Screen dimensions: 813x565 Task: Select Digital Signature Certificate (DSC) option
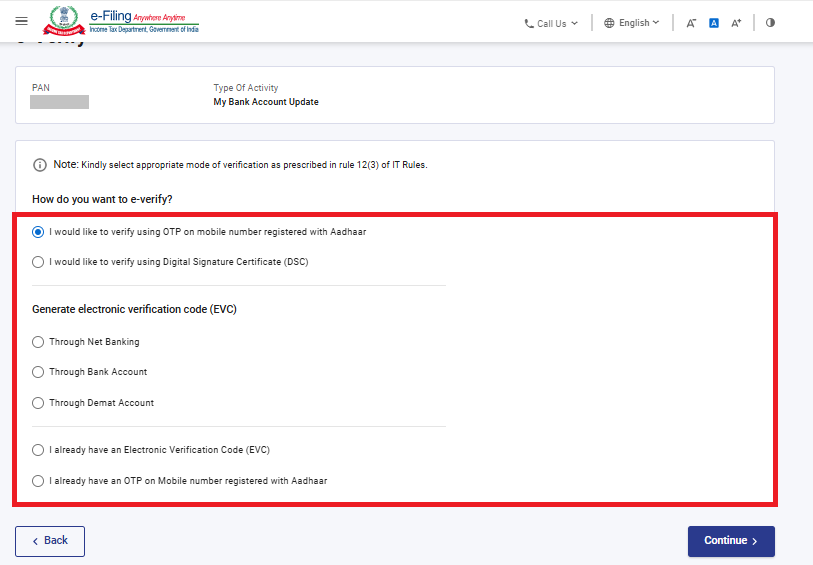38,262
